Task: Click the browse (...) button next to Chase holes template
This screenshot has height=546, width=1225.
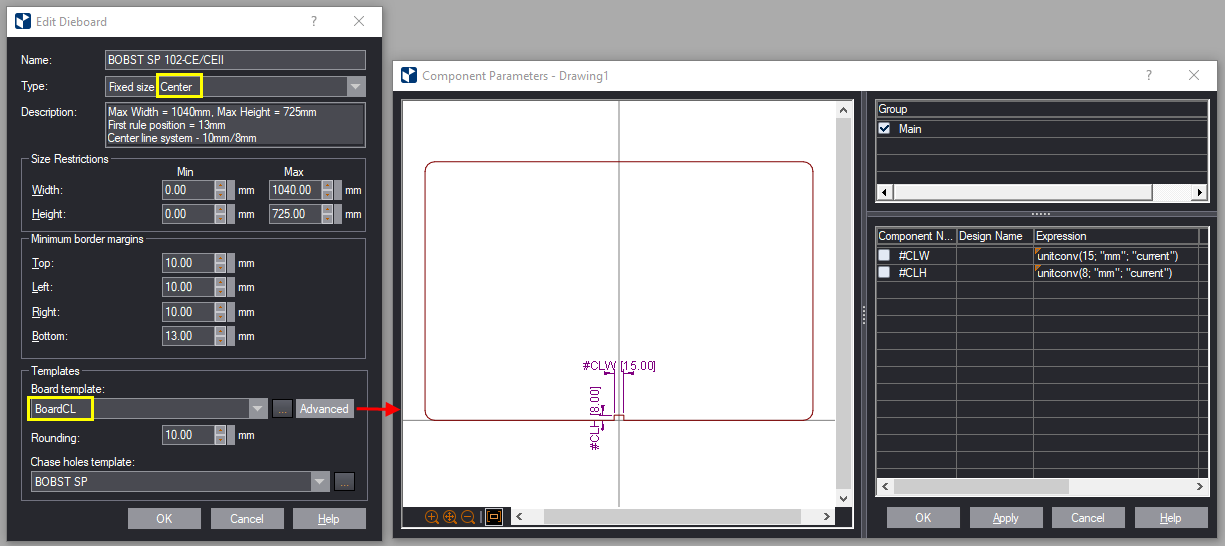Action: [344, 482]
